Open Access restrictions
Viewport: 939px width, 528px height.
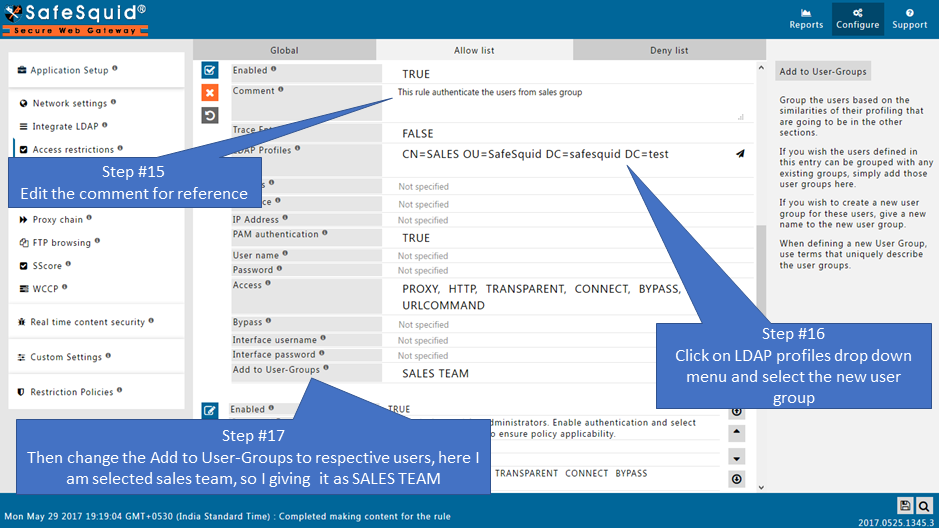(x=73, y=150)
